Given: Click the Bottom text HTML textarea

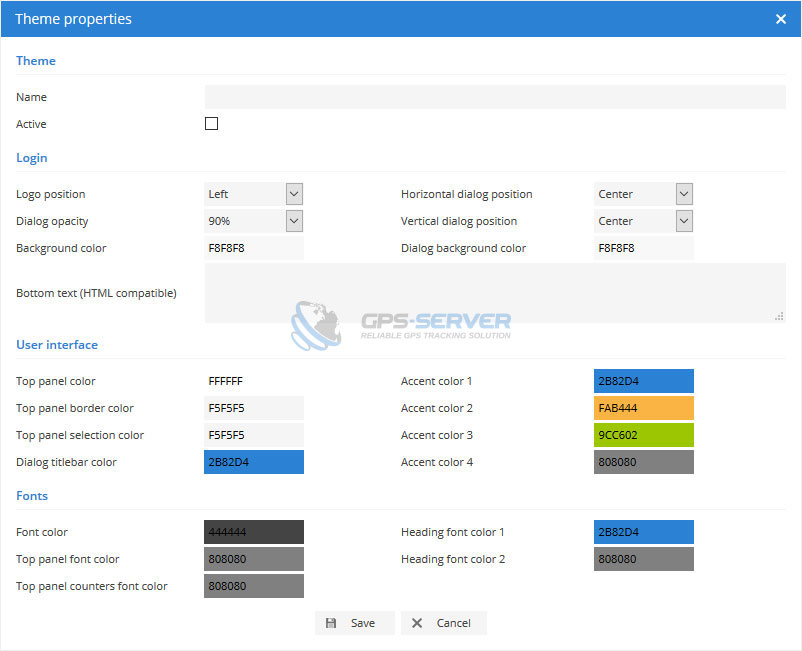Looking at the screenshot, I should [x=495, y=293].
